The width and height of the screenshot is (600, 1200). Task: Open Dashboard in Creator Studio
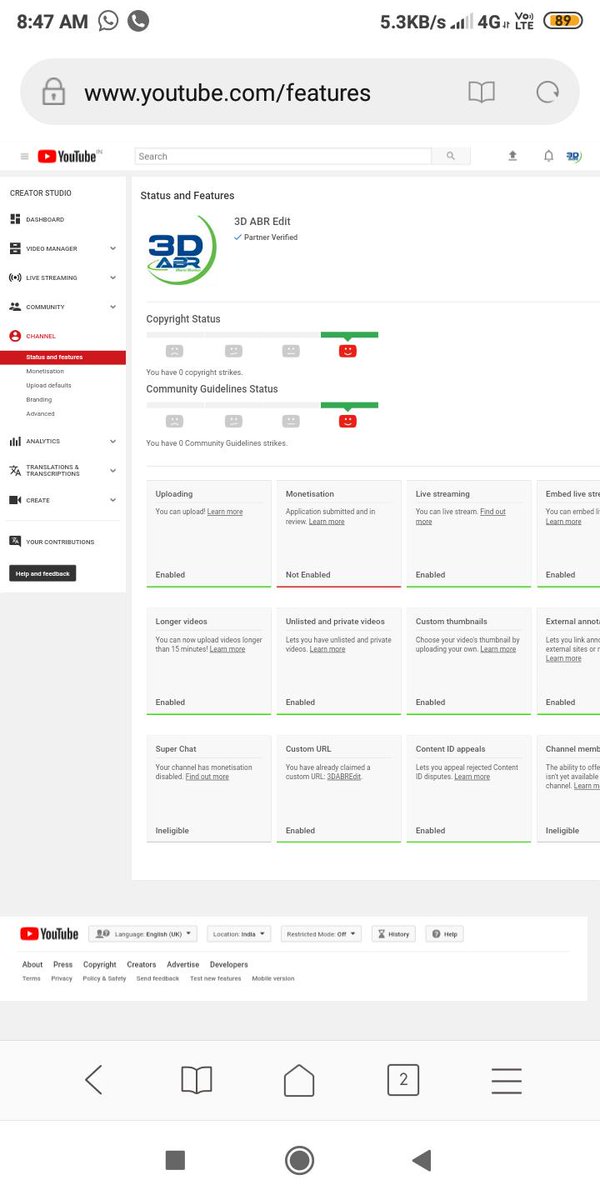point(45,219)
